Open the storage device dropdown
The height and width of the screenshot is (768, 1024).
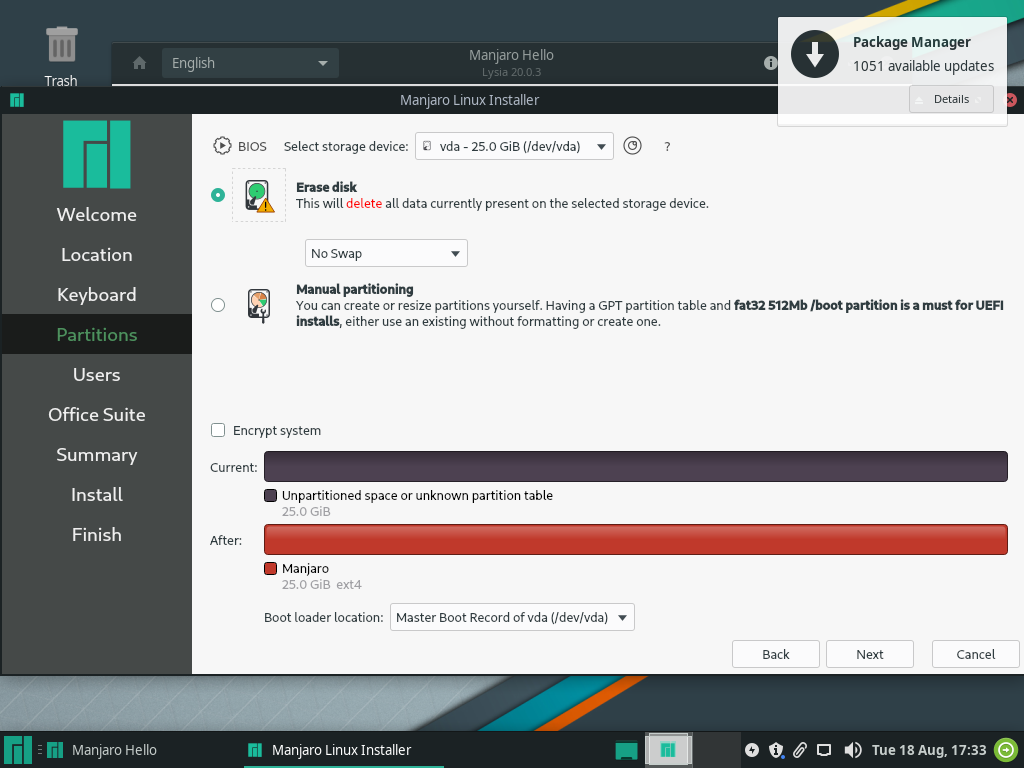[x=514, y=146]
